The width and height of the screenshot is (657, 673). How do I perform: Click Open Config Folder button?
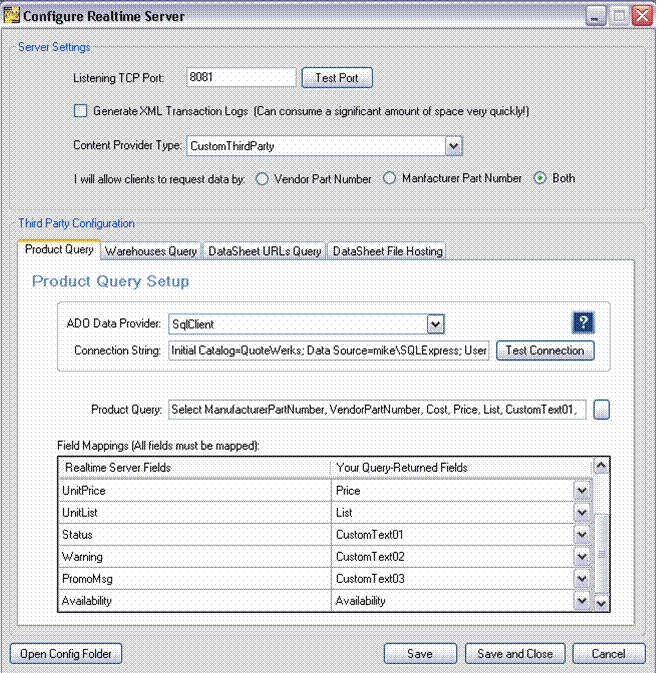click(66, 654)
